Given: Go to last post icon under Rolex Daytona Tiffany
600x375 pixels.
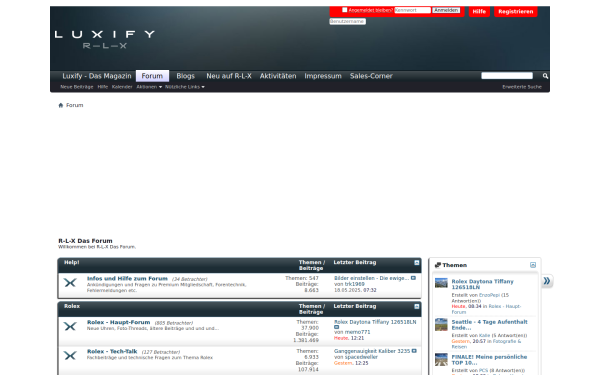Looking at the screenshot, I should tap(337, 327).
